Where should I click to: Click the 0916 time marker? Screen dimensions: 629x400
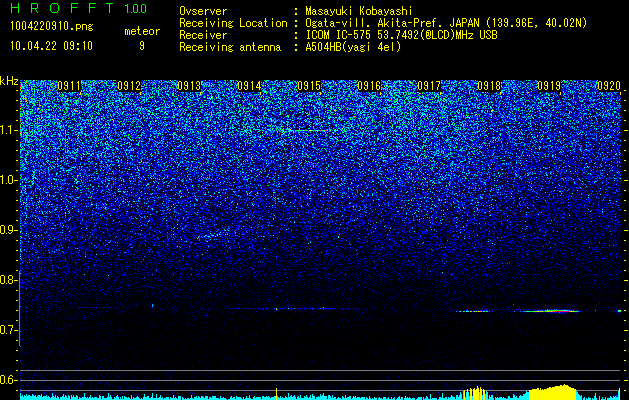(x=369, y=86)
